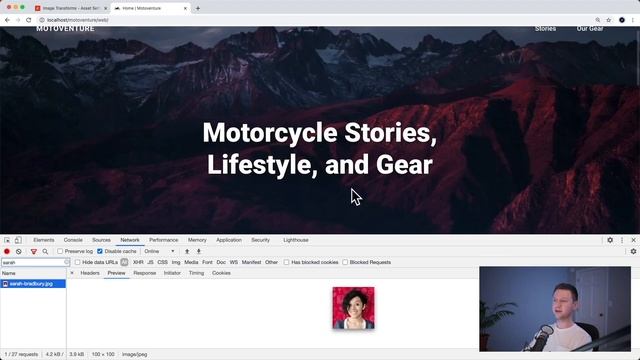The height and width of the screenshot is (360, 640).
Task: Check Has blocked cookies filter
Action: (287, 262)
